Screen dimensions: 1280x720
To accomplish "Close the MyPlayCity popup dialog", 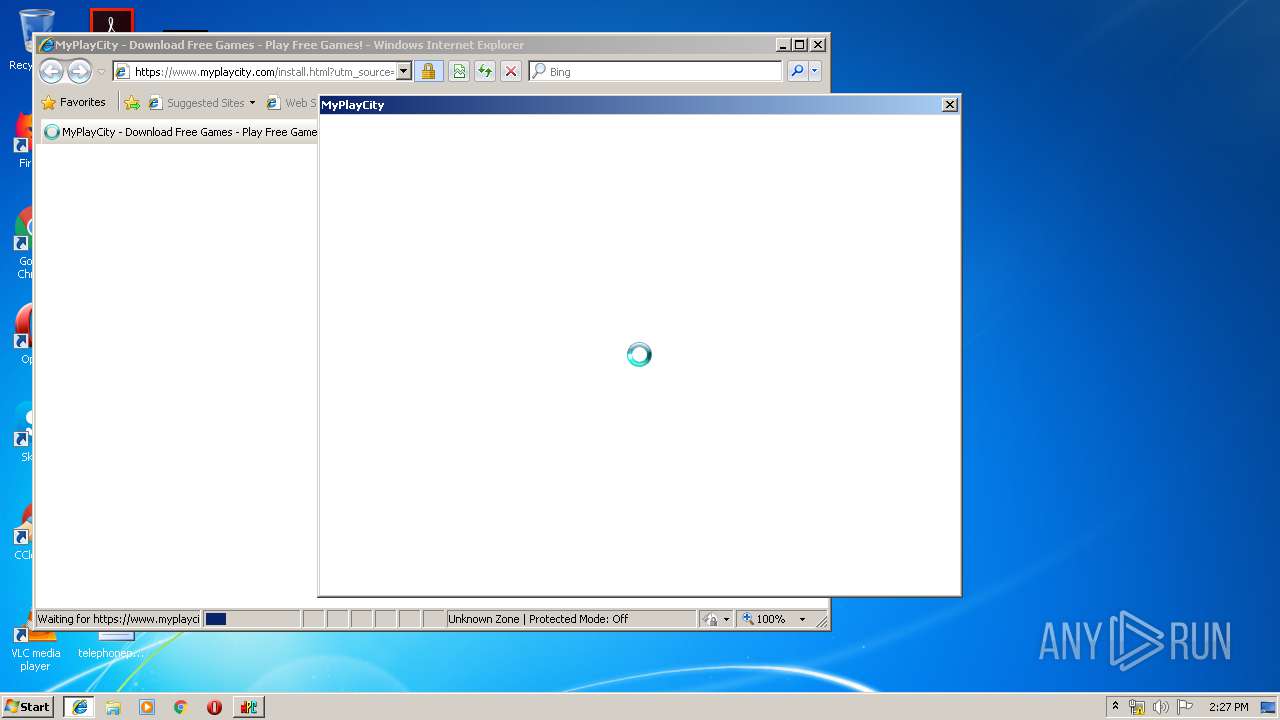I will point(950,104).
